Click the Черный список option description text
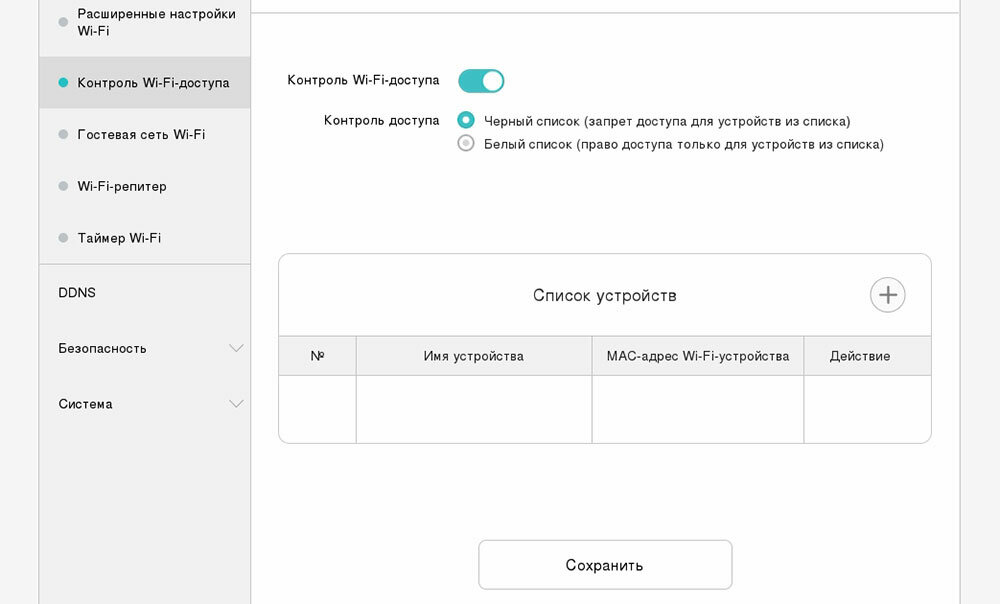Screen dimensions: 1000x604 click(x=667, y=121)
